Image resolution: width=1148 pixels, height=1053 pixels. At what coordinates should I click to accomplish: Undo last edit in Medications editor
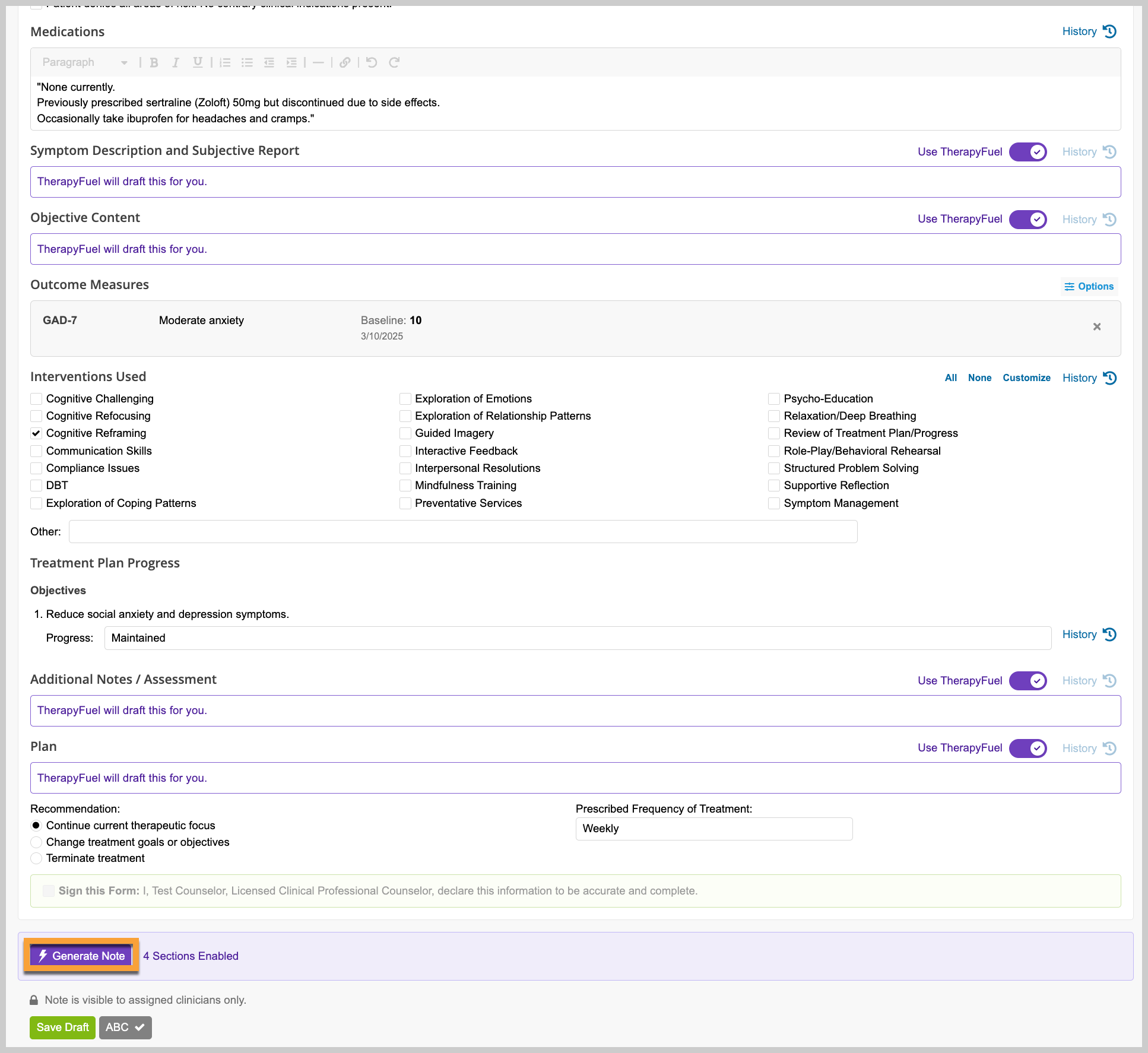pyautogui.click(x=372, y=62)
